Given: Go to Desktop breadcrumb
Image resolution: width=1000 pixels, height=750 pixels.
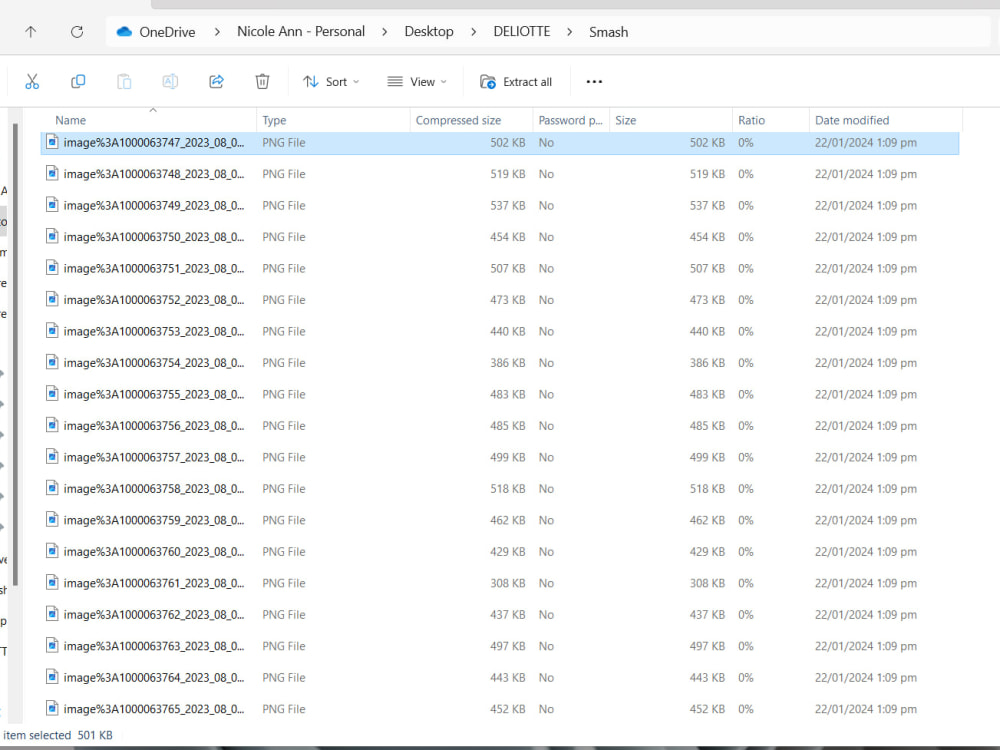Looking at the screenshot, I should pyautogui.click(x=429, y=32).
